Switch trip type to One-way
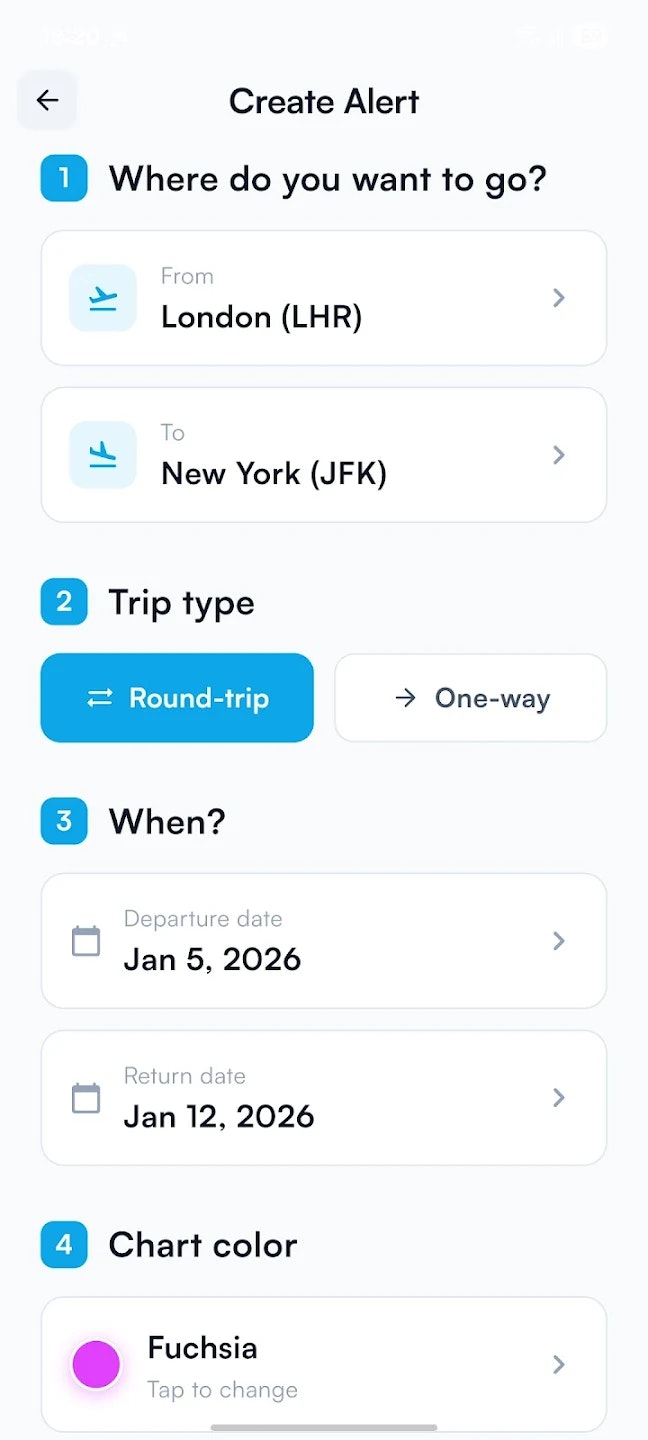Screen dimensions: 648x1440 point(470,698)
